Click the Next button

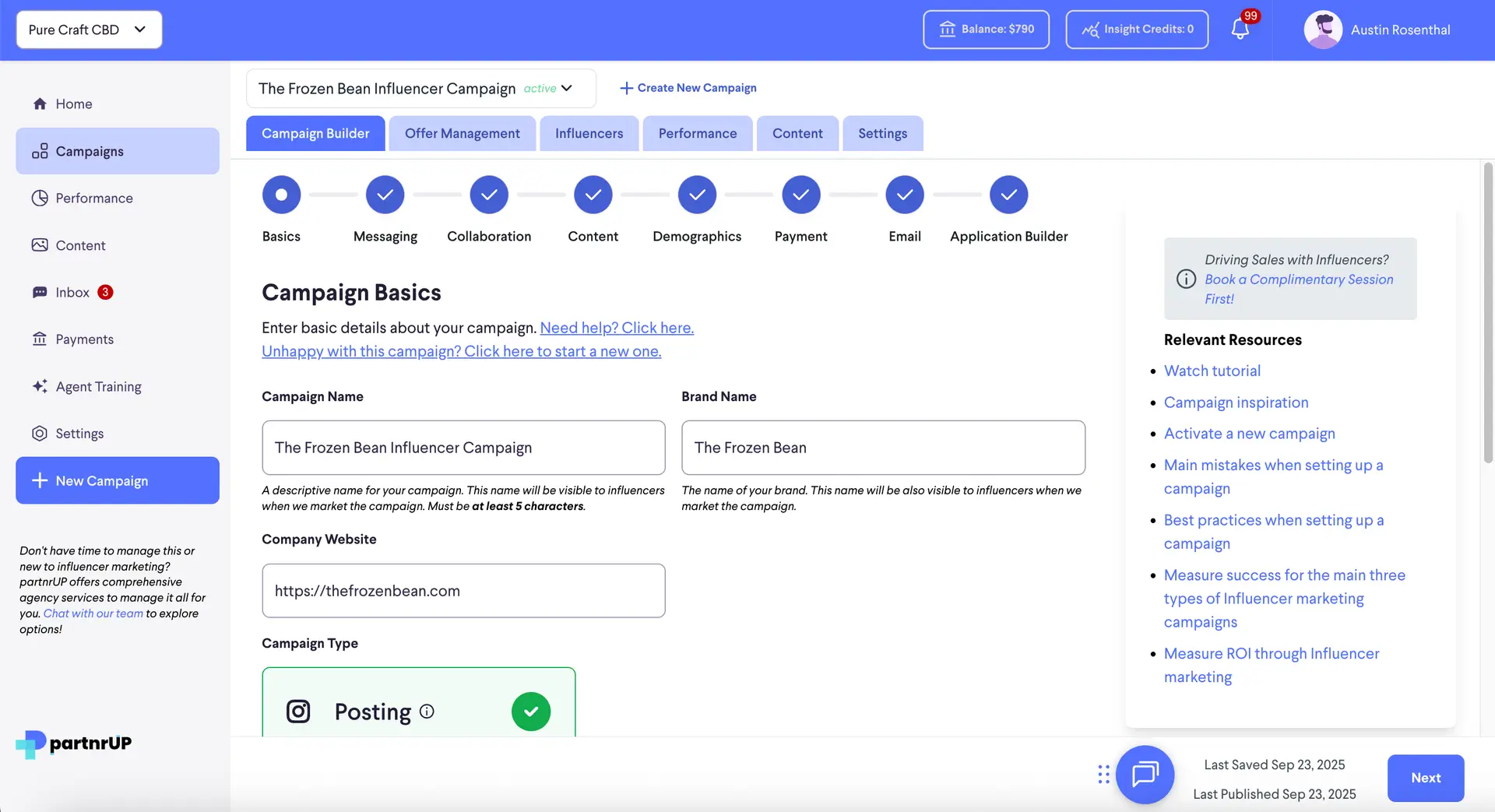pos(1425,778)
